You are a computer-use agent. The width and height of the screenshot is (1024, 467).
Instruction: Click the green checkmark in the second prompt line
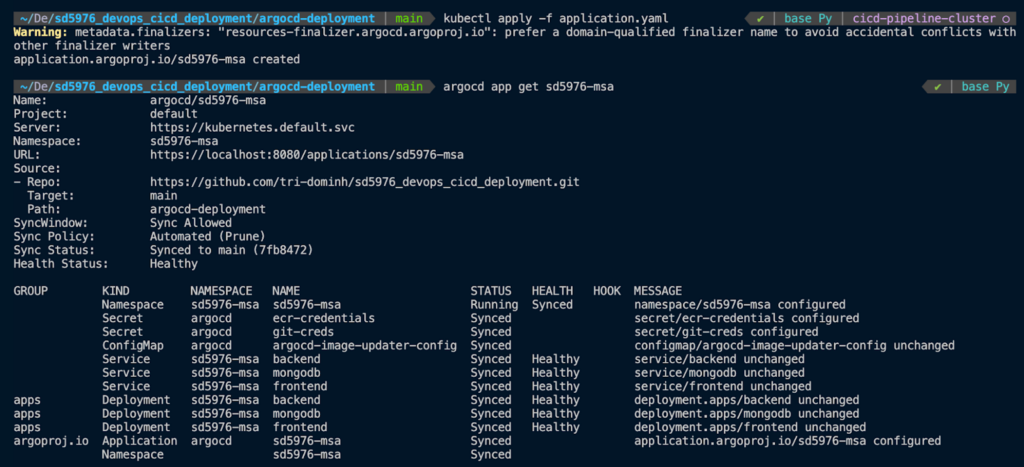coord(937,87)
